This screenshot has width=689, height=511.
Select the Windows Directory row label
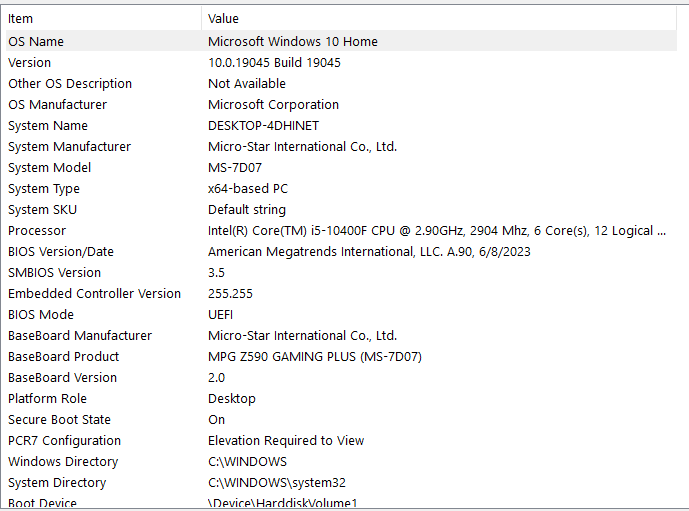(63, 462)
